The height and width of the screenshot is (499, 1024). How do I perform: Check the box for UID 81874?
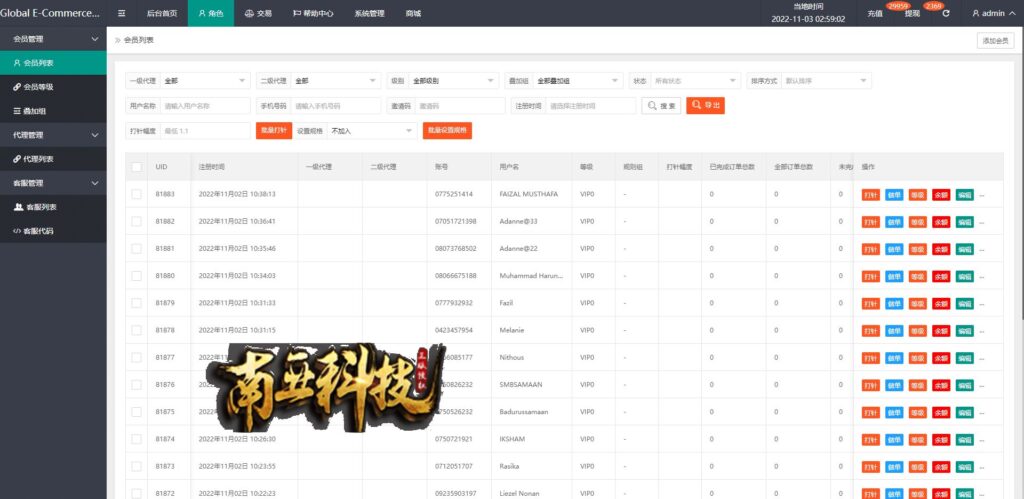pos(136,440)
